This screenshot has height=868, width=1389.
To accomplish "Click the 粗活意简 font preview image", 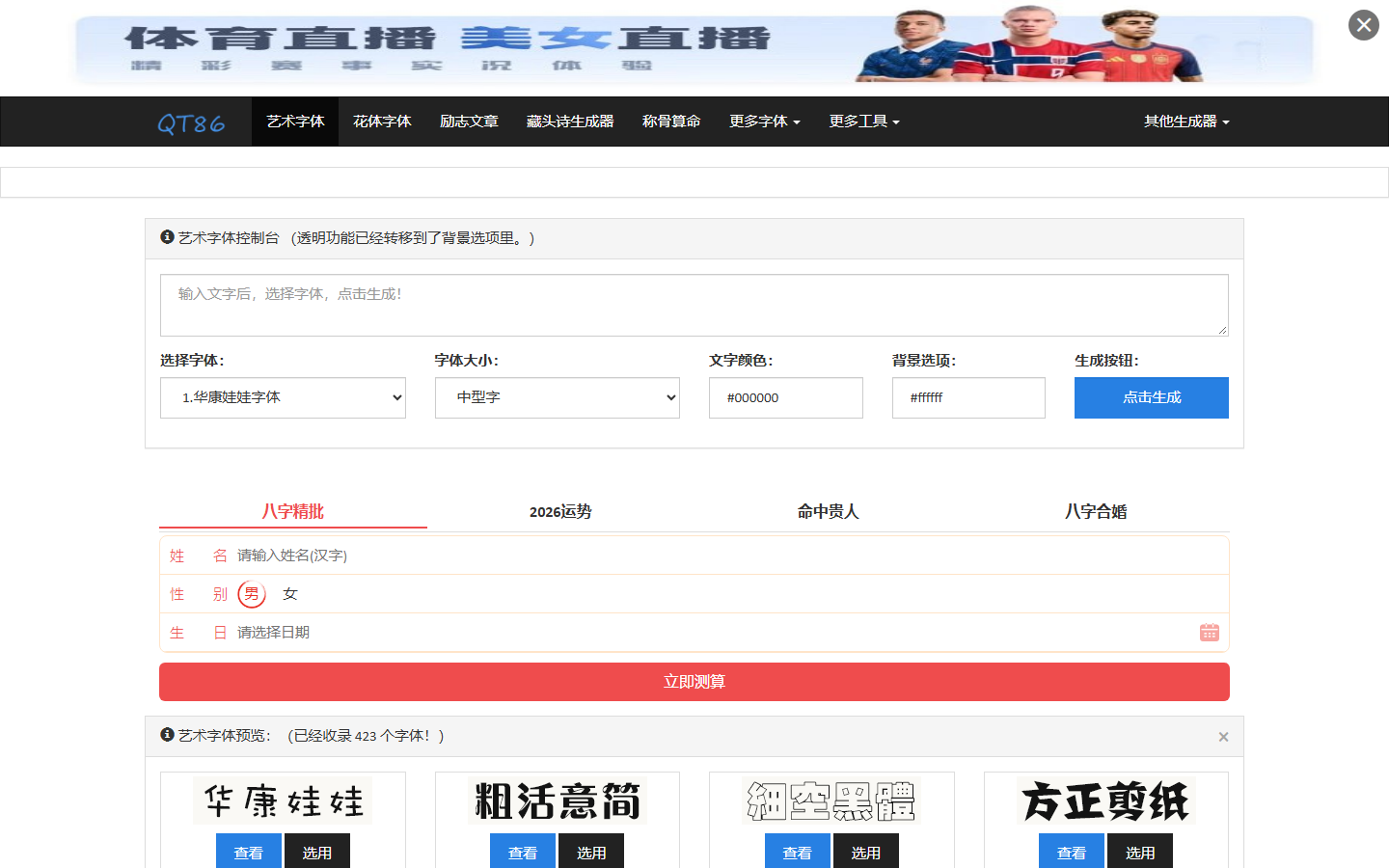I will pyautogui.click(x=558, y=800).
